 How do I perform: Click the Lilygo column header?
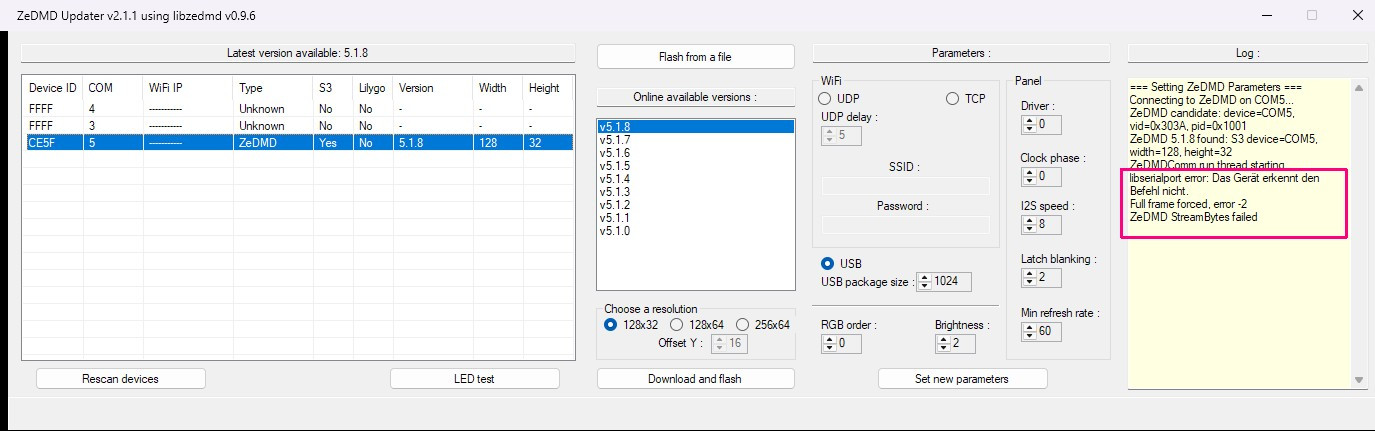click(x=373, y=88)
